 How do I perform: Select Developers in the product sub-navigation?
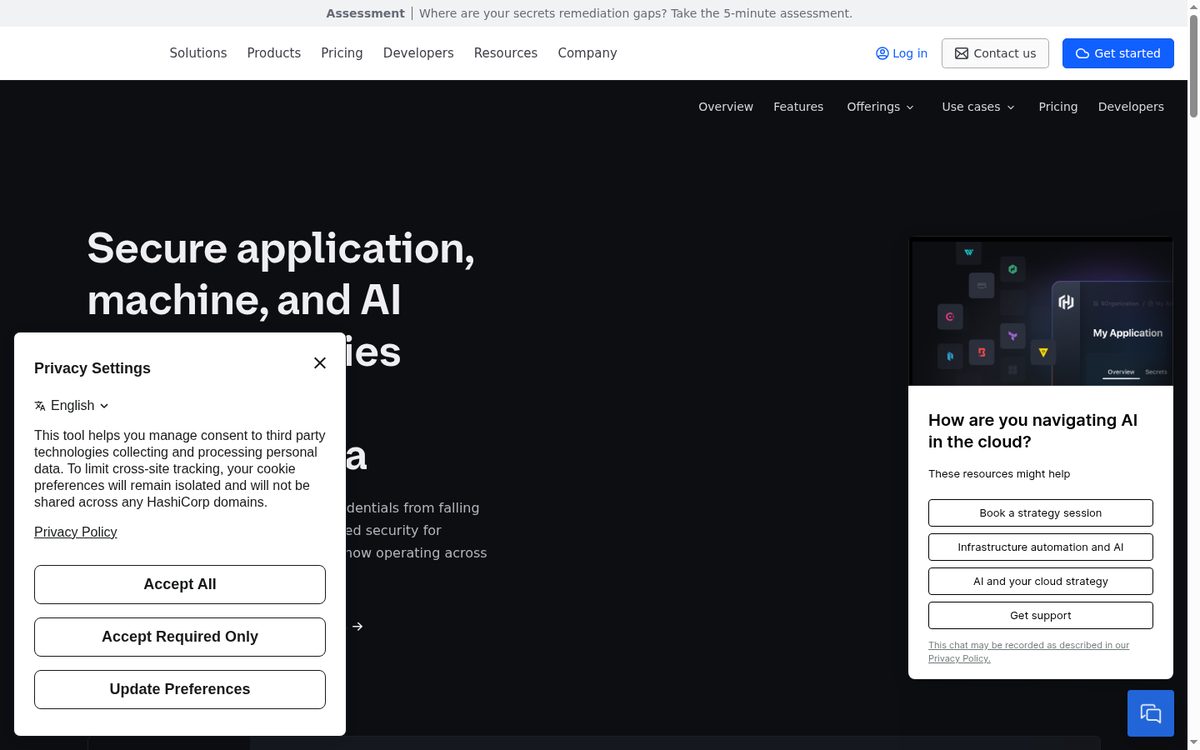(x=1131, y=107)
